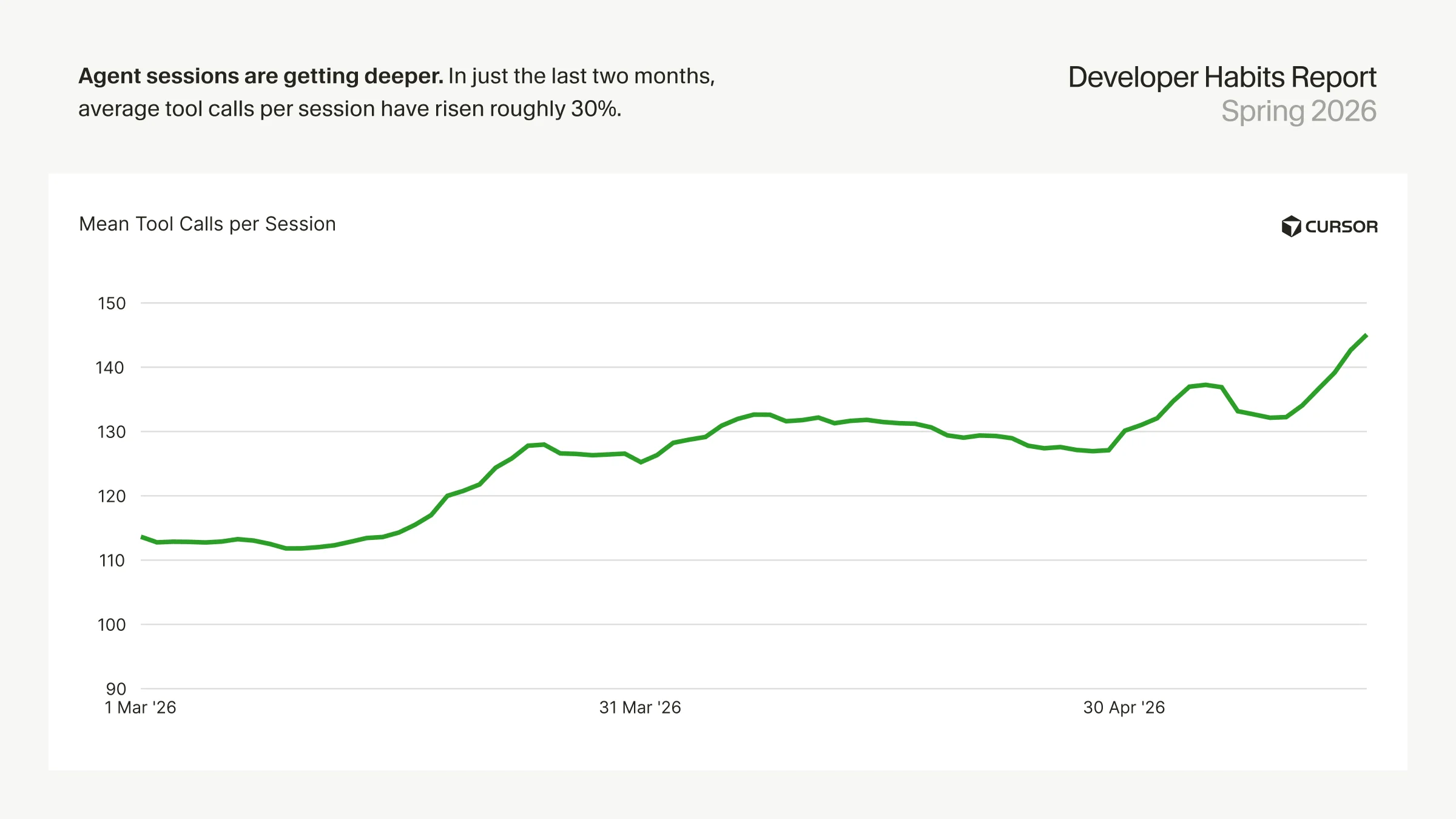Click the y-axis label 120
1456x819 pixels.
tap(112, 496)
